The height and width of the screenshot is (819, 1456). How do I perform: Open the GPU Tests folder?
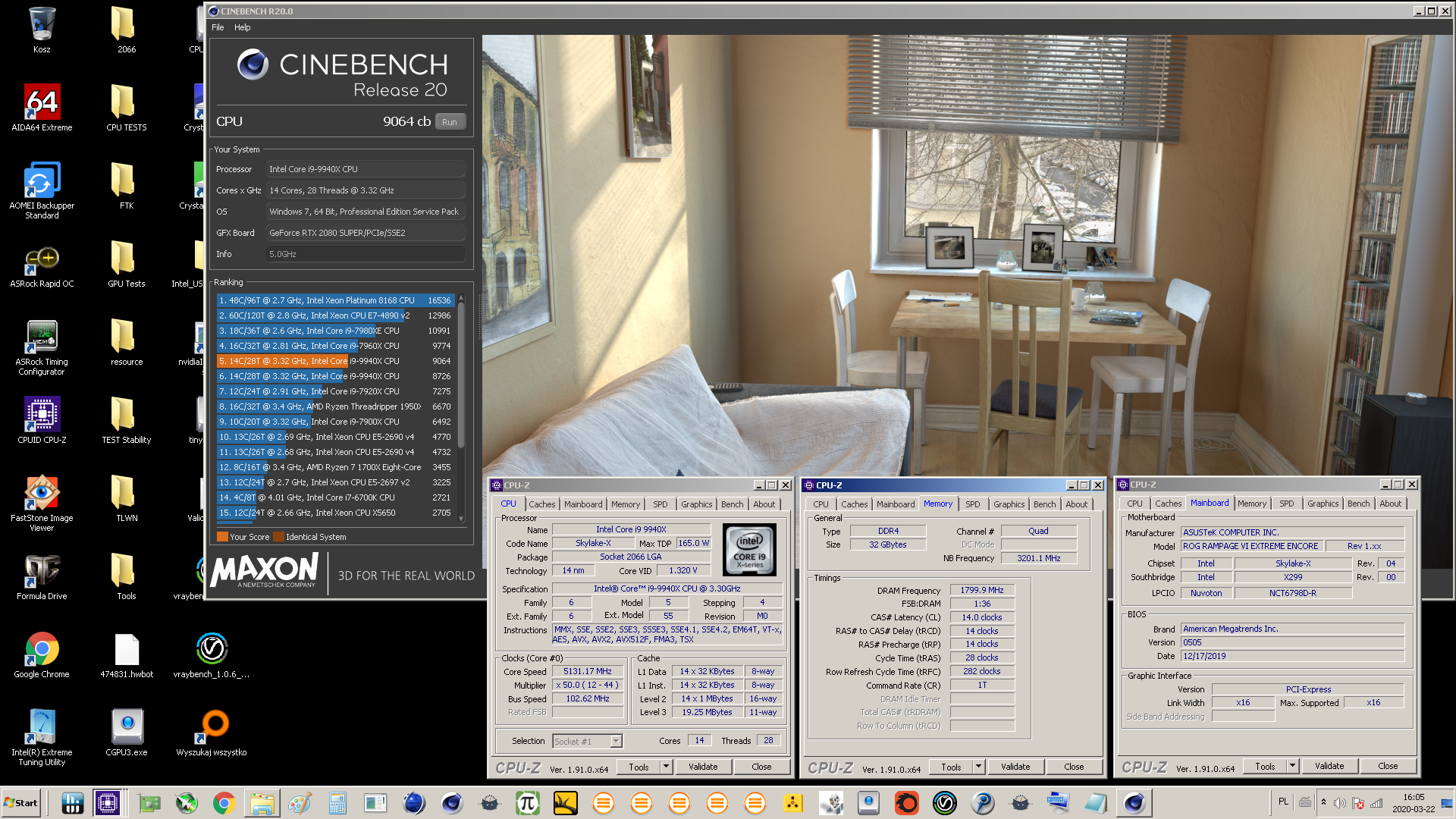pos(127,264)
